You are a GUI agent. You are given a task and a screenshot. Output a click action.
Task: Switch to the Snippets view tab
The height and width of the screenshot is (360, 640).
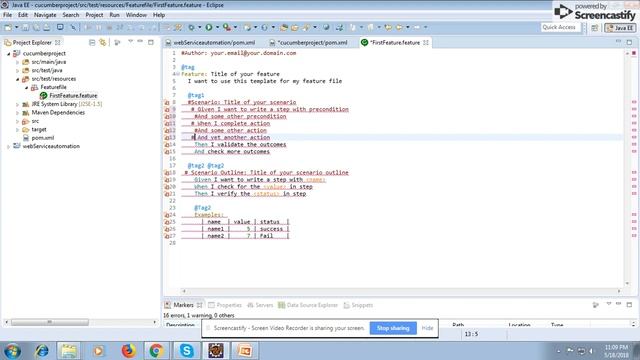pyautogui.click(x=358, y=305)
